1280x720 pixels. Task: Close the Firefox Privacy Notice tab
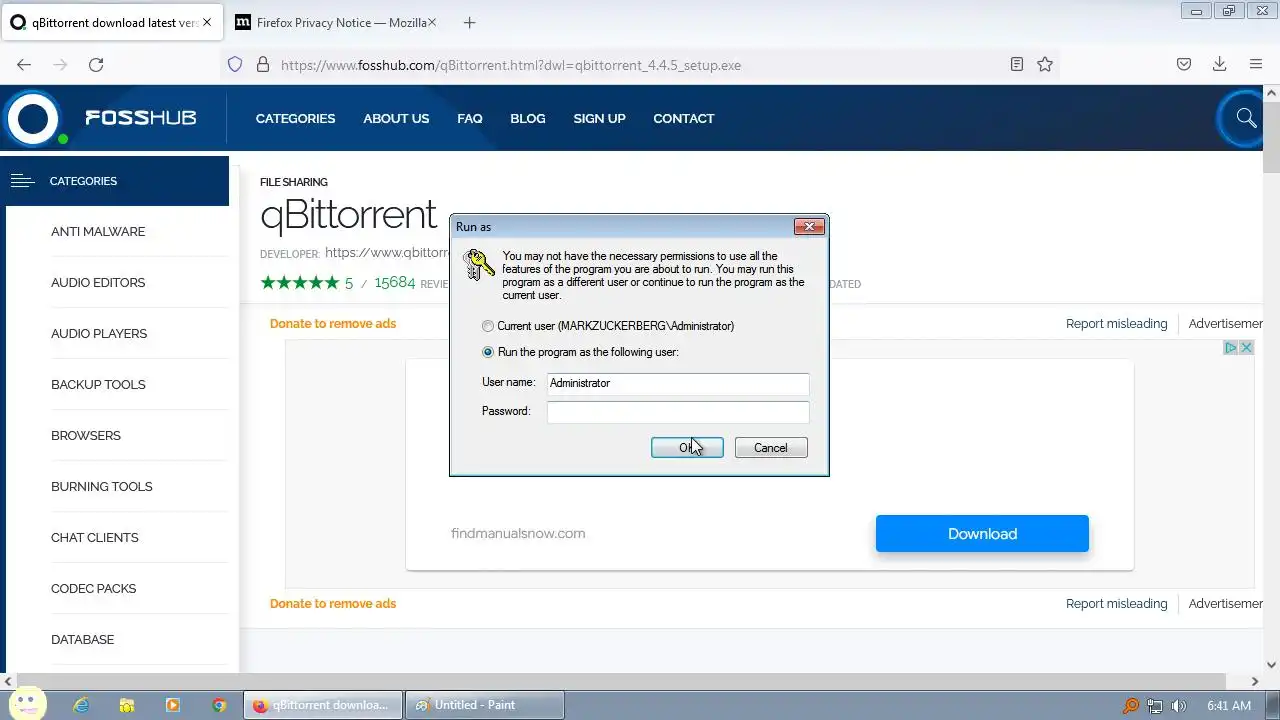pyautogui.click(x=433, y=22)
